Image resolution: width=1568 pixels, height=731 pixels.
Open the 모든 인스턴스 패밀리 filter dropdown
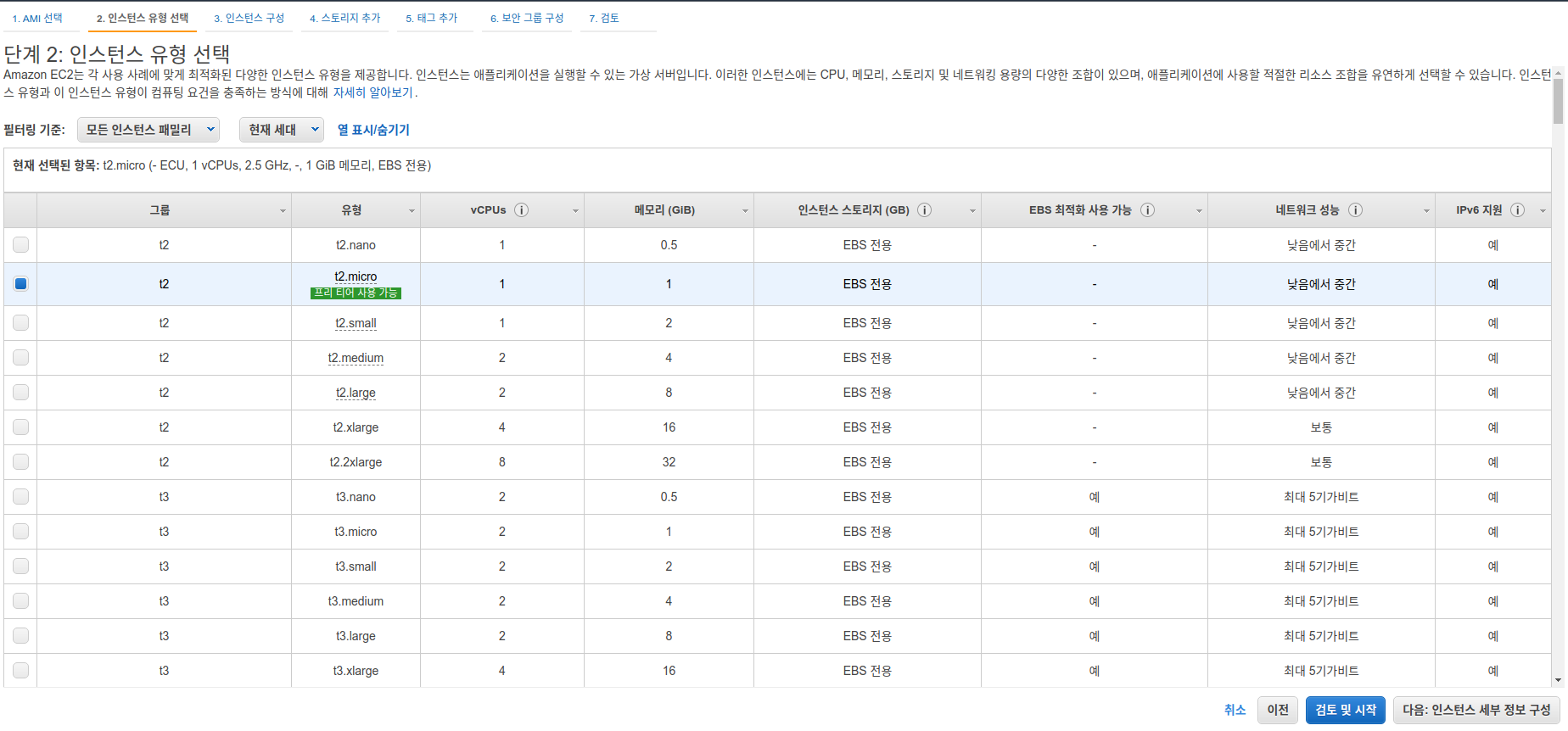coord(148,130)
